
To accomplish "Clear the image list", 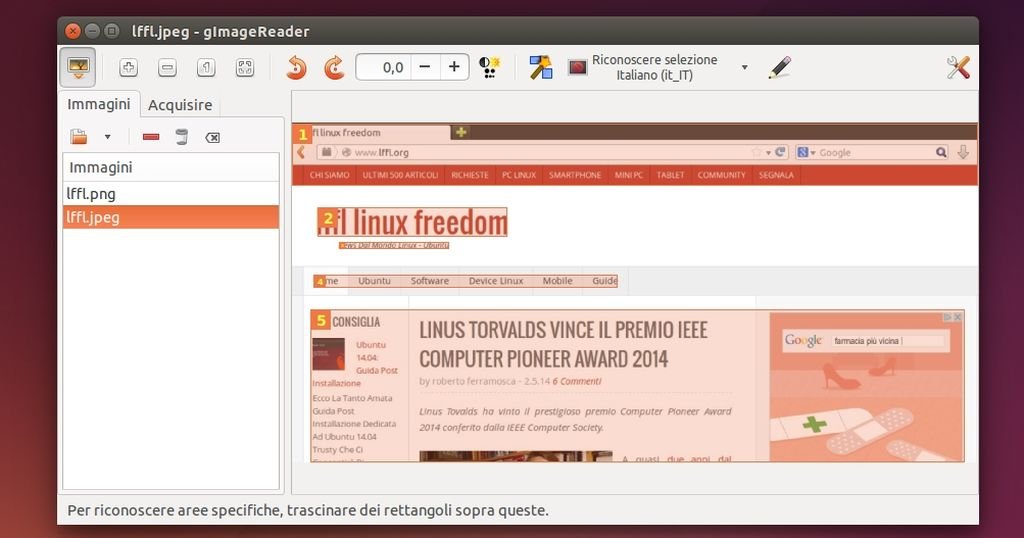I will 212,137.
